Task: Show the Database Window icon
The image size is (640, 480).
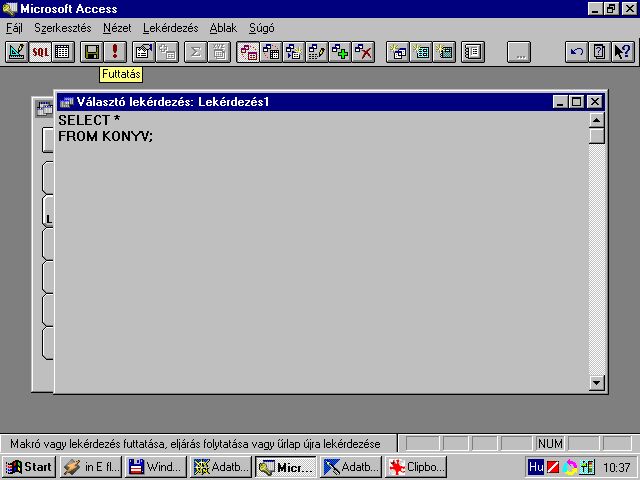Action: pyautogui.click(x=473, y=52)
